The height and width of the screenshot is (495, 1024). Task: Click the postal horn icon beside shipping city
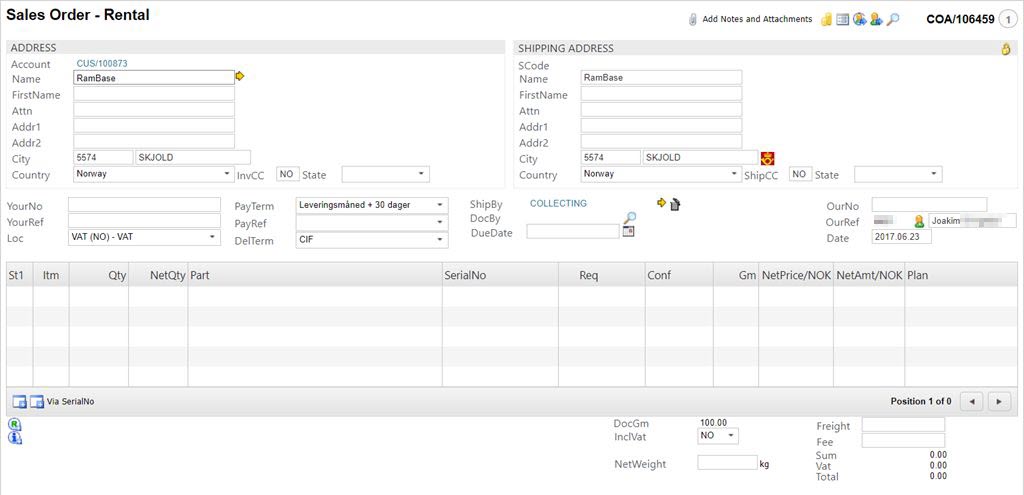[768, 158]
